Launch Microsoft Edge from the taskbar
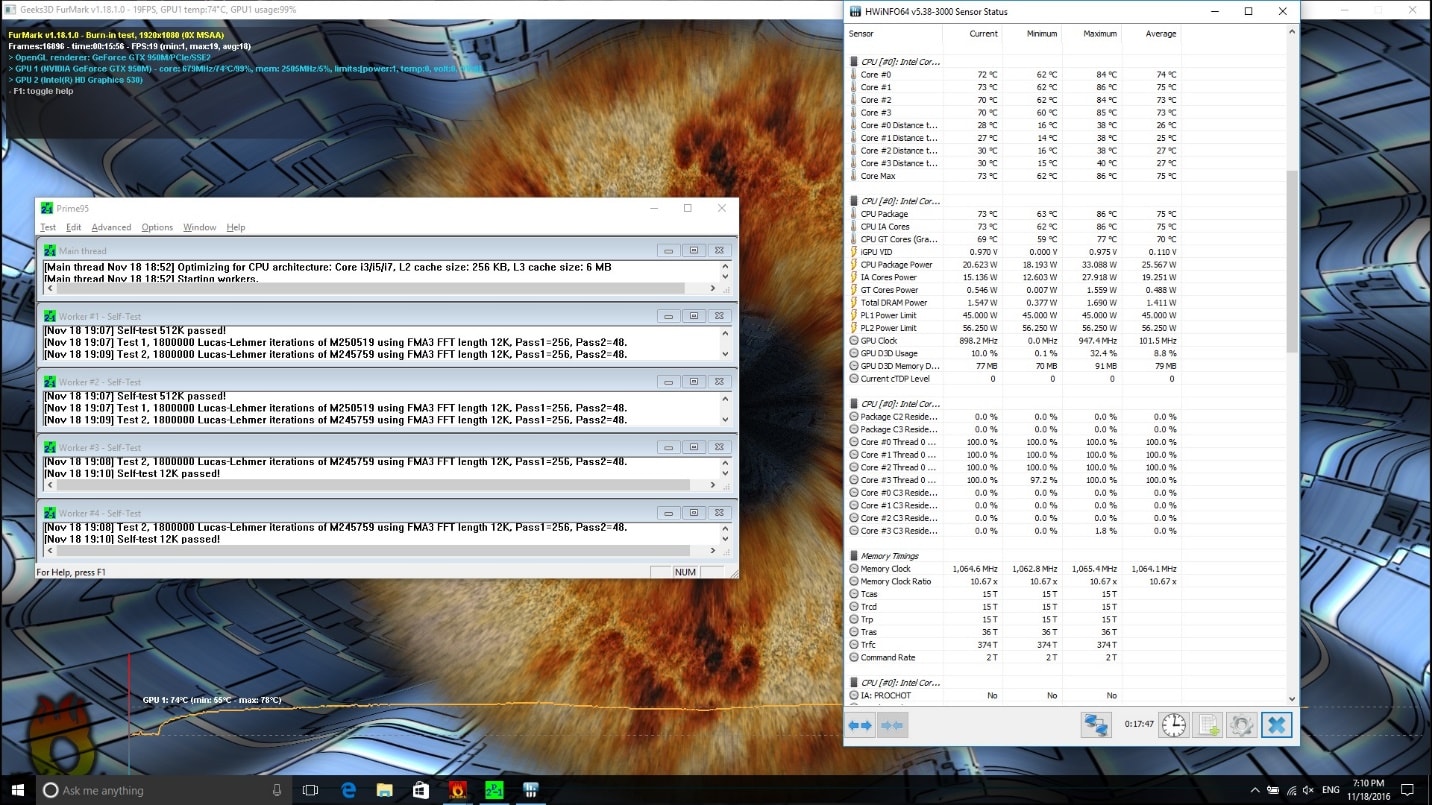Screen dimensions: 1432x805 349,790
